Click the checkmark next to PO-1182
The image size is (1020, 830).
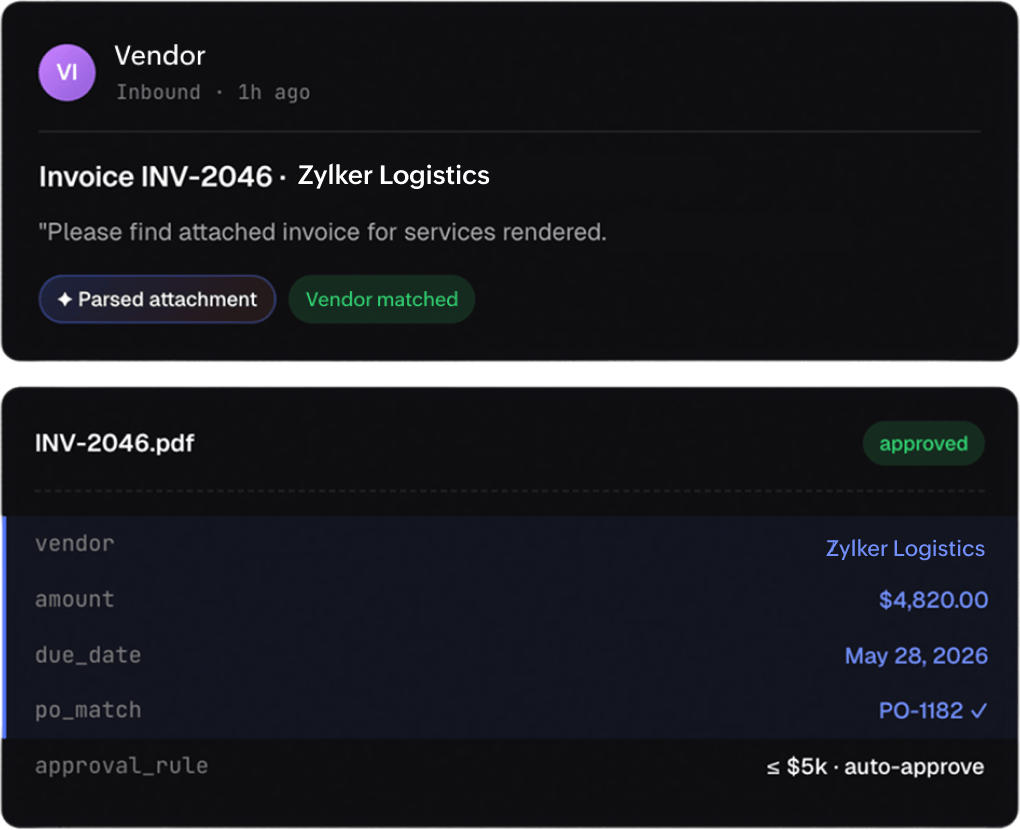[x=978, y=711]
